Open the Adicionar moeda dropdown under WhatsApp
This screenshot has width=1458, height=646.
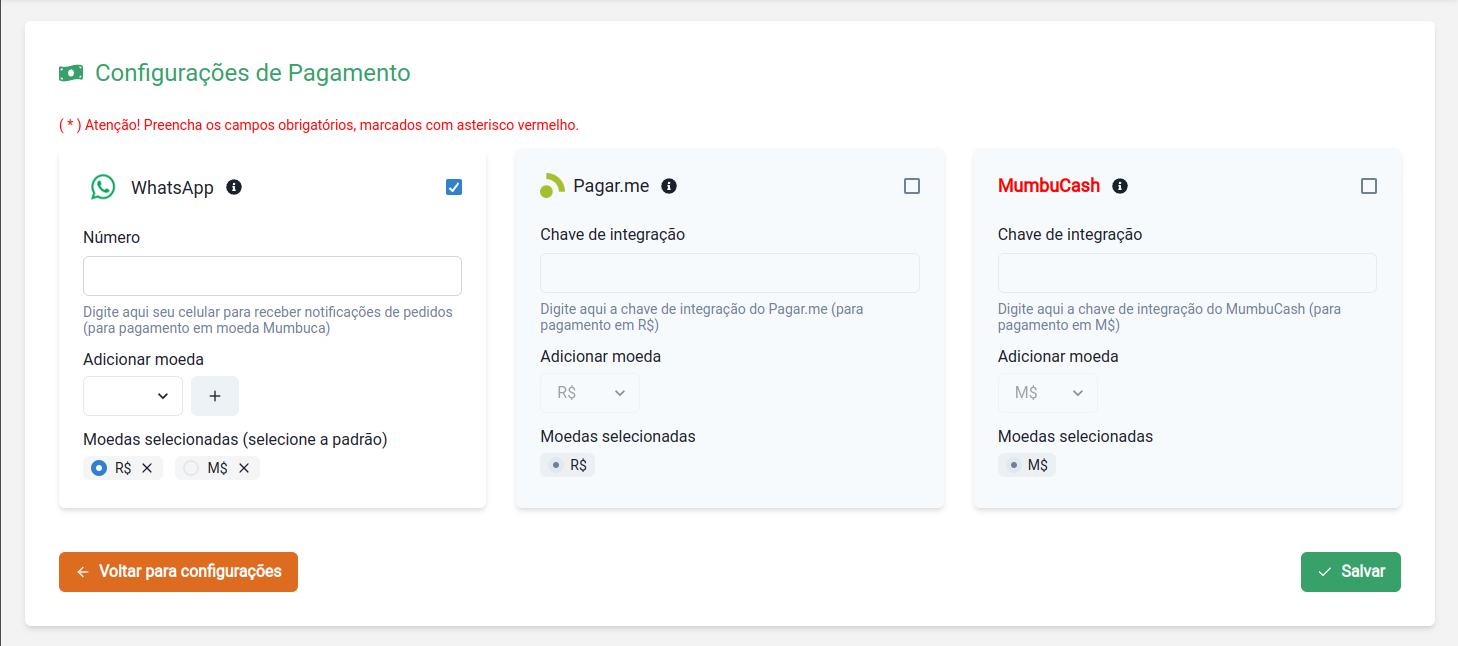[132, 395]
